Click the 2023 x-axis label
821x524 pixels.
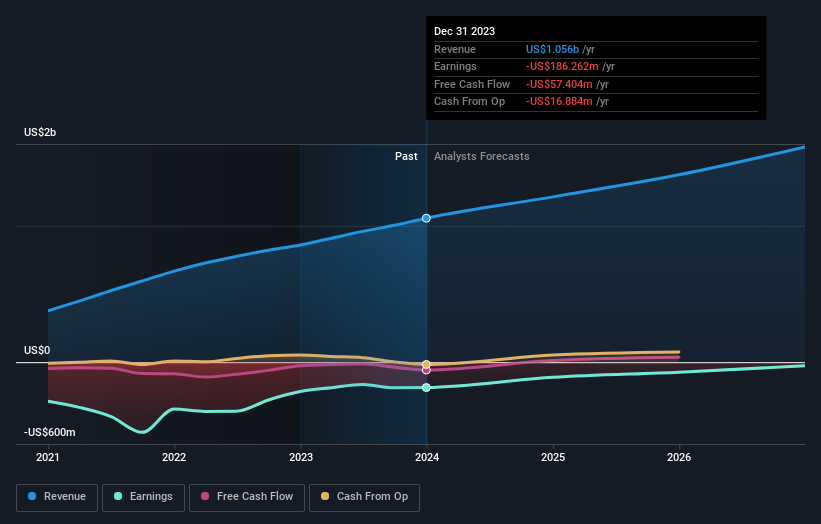301,458
